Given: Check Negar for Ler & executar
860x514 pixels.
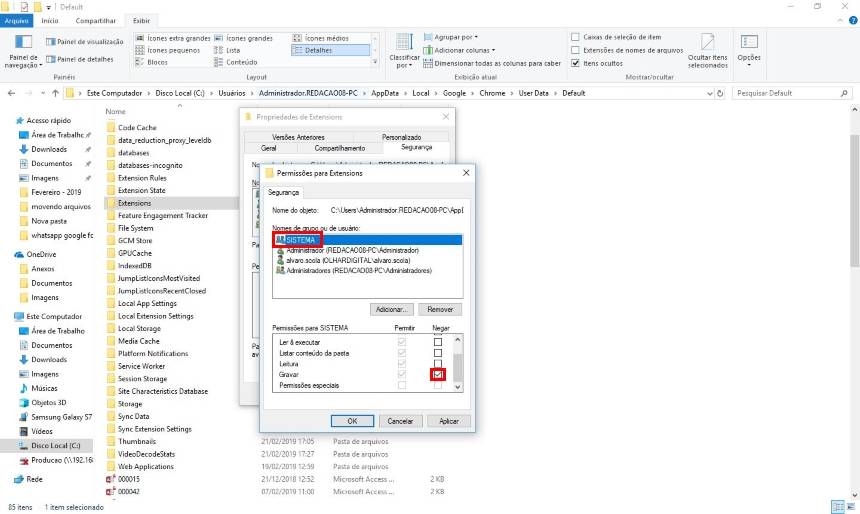Looking at the screenshot, I should click(438, 342).
